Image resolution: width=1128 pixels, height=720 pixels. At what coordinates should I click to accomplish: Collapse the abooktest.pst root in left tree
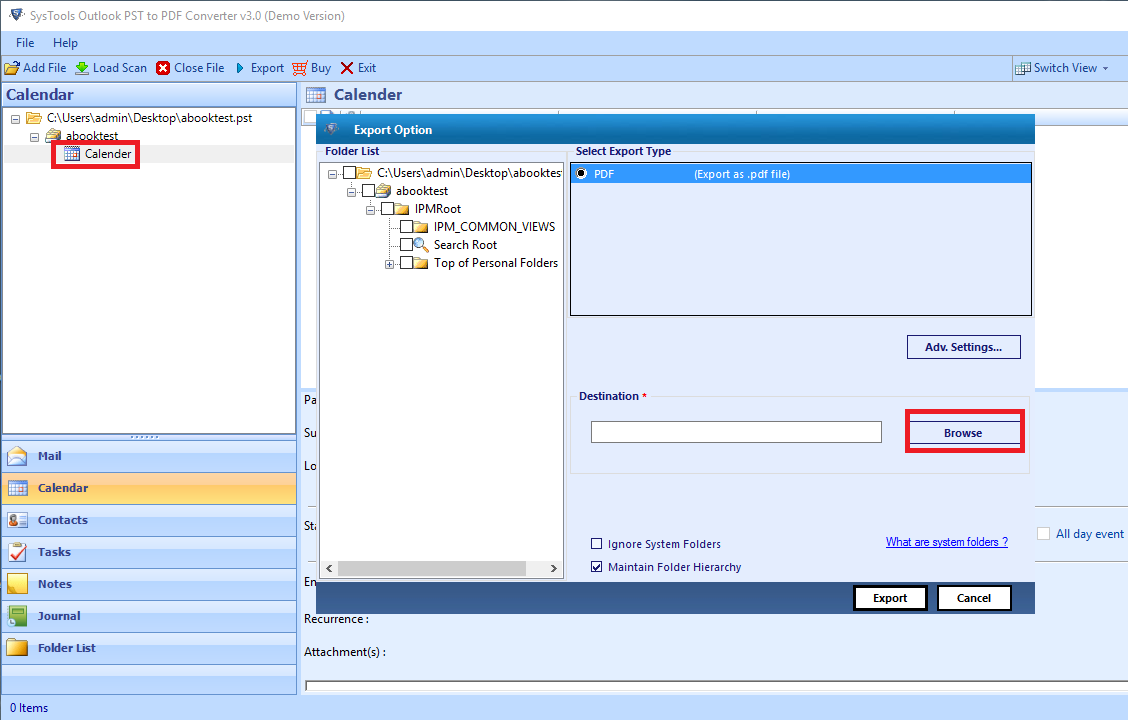(x=15, y=119)
